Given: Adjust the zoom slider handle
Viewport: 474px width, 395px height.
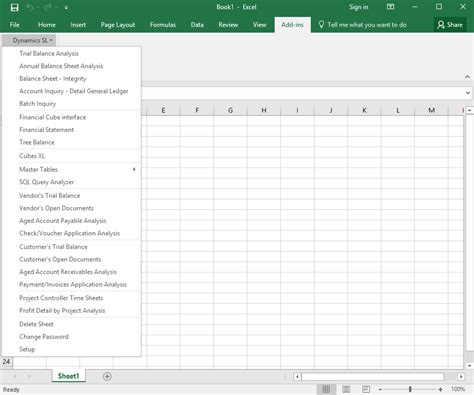Looking at the screenshot, I should pos(410,389).
